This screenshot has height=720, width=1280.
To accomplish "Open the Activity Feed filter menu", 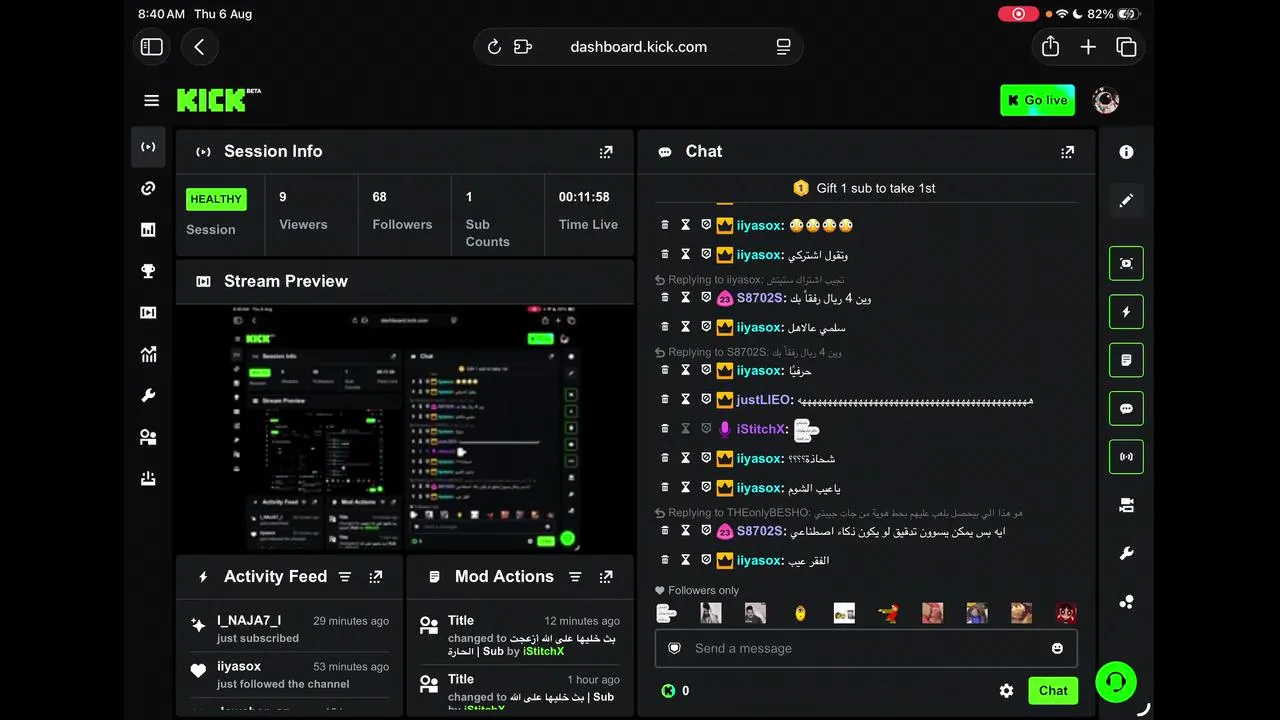I will click(x=345, y=577).
